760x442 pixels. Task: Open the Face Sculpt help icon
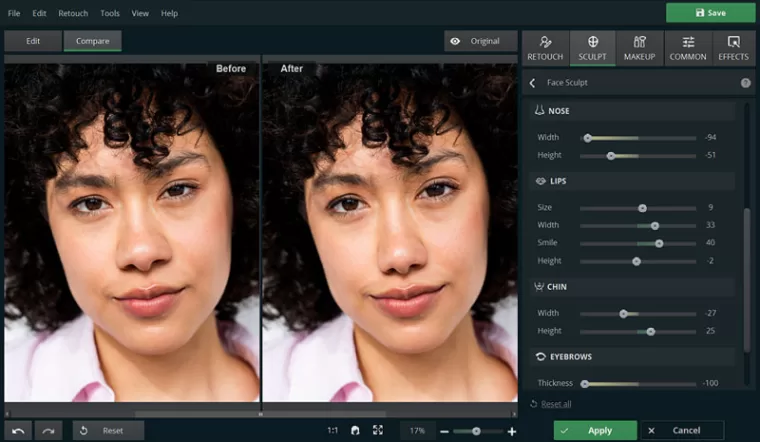(x=745, y=83)
